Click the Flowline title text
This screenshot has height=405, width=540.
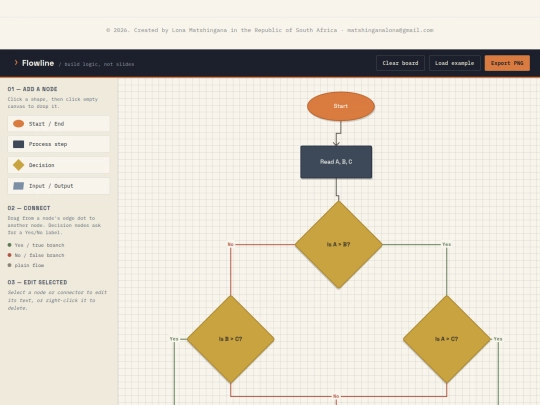(x=38, y=63)
